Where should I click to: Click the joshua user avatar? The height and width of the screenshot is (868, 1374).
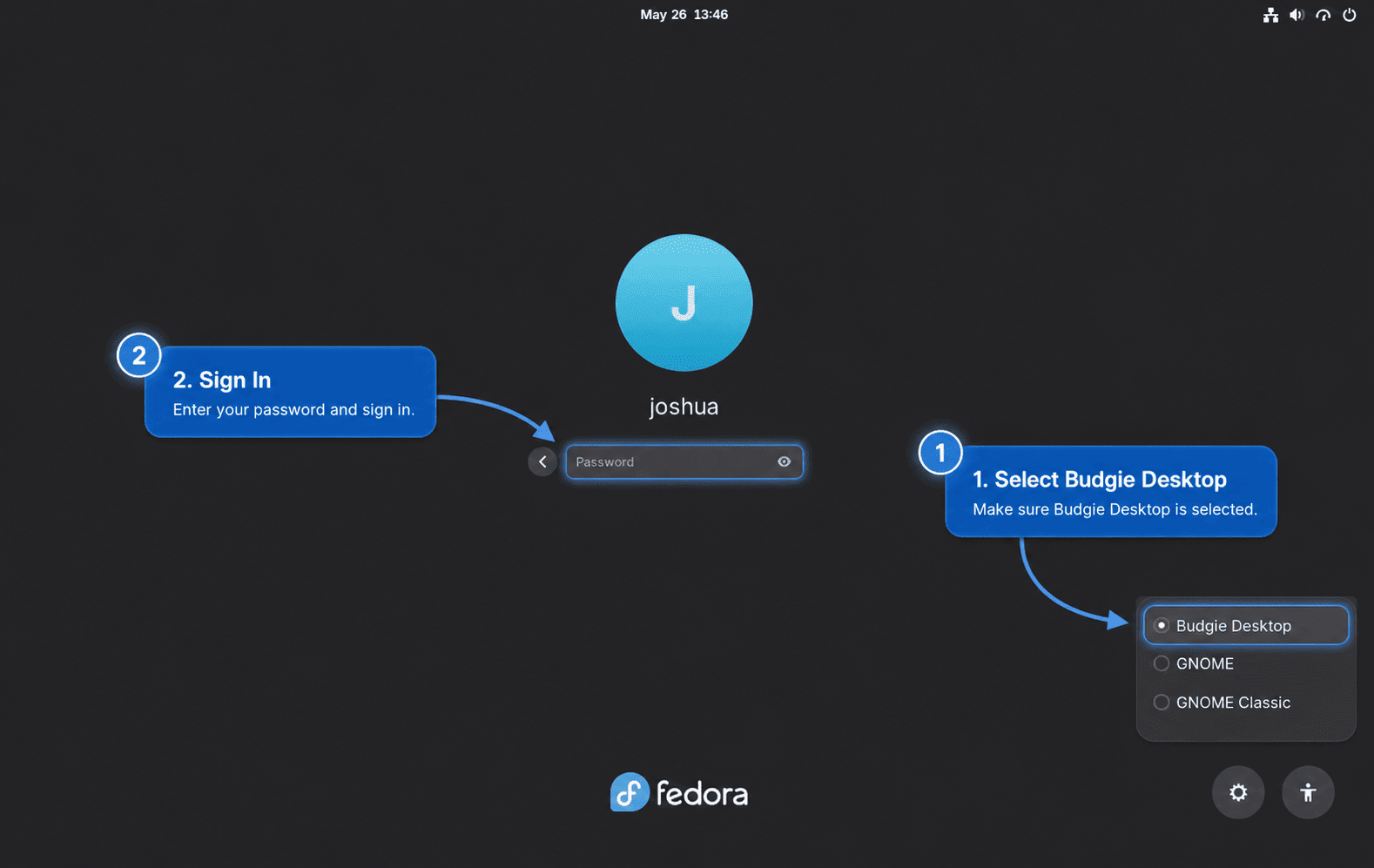pyautogui.click(x=684, y=302)
